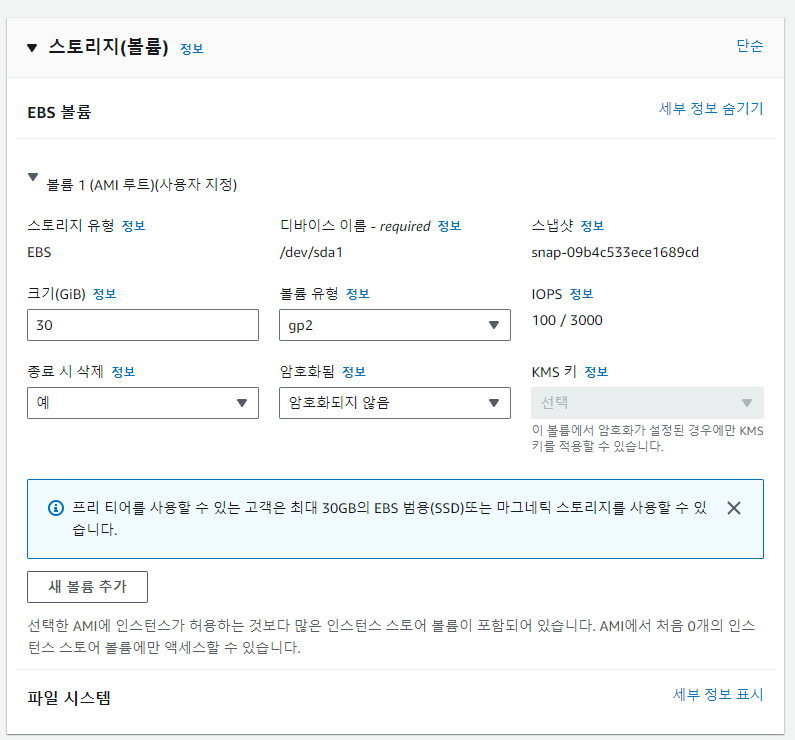Image resolution: width=795 pixels, height=740 pixels.
Task: Click the 새 볼륨 추가 button
Action: point(88,587)
